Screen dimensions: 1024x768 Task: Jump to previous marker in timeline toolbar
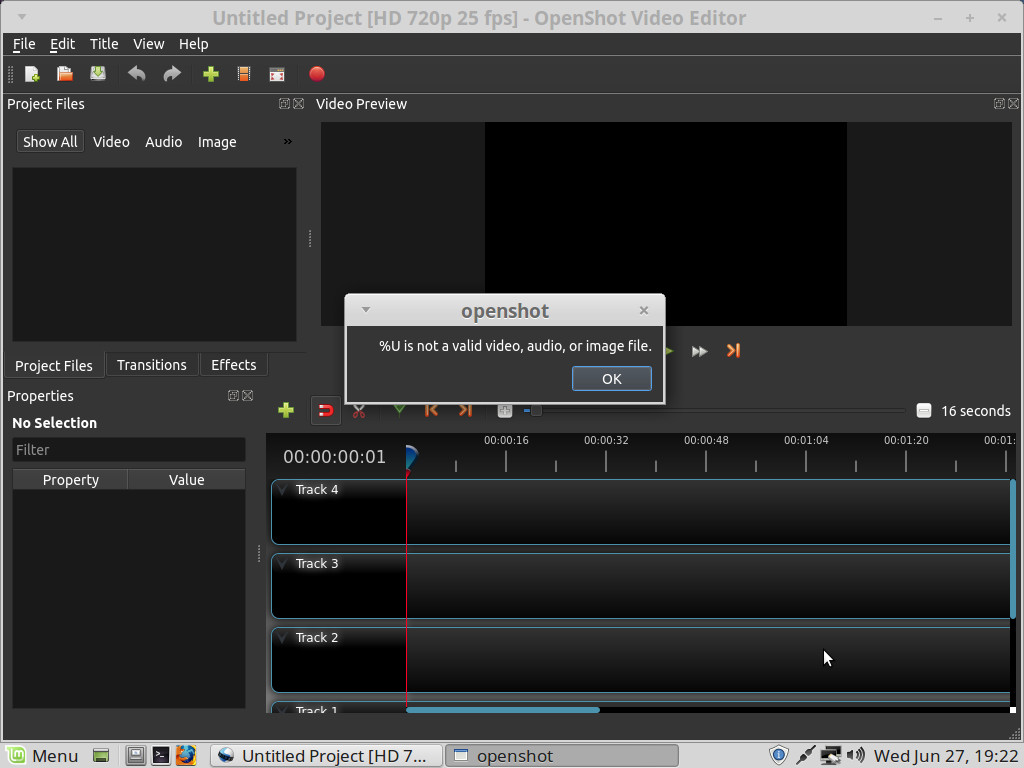pos(431,410)
